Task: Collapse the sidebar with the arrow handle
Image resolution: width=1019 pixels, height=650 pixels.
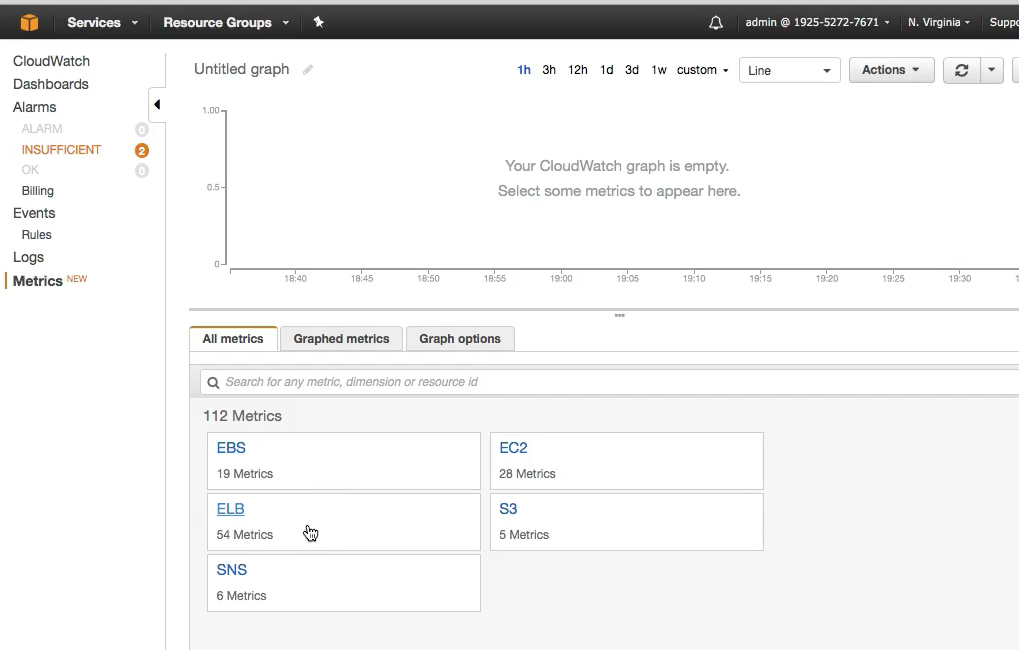Action: (157, 105)
